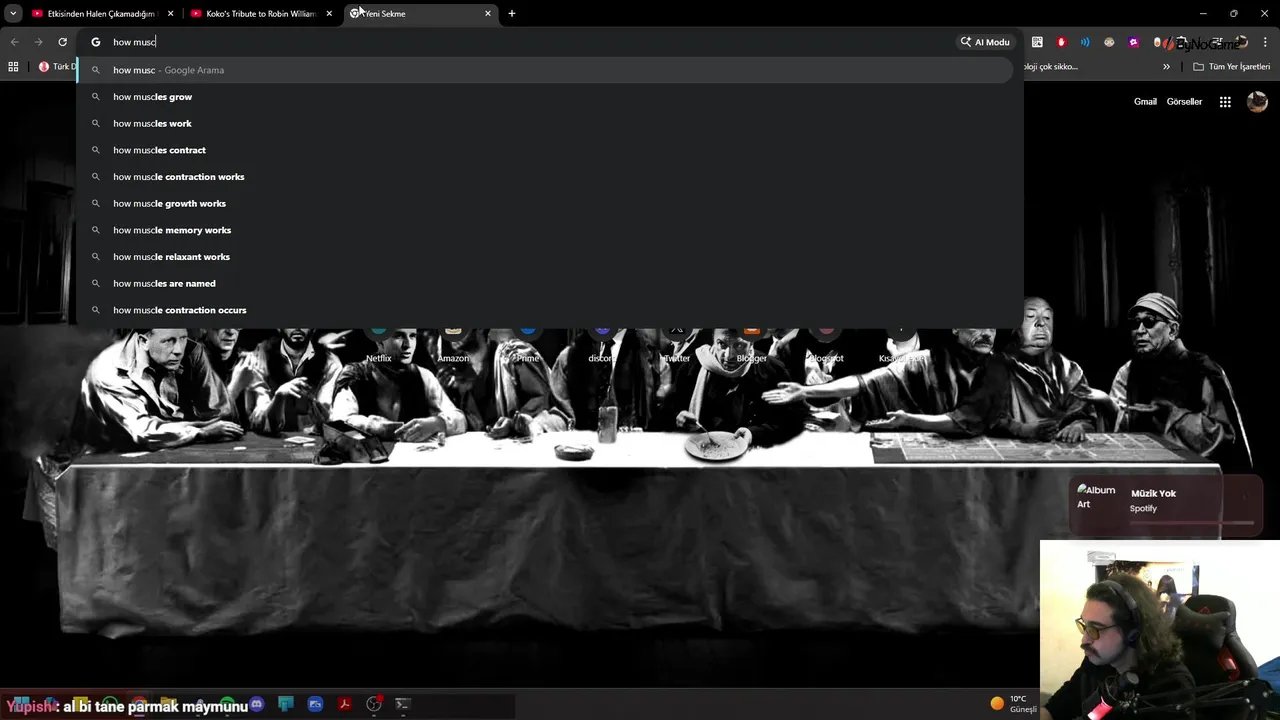Pick 'how muscle growth works' suggestion
Viewport: 1280px width, 720px height.
point(545,203)
